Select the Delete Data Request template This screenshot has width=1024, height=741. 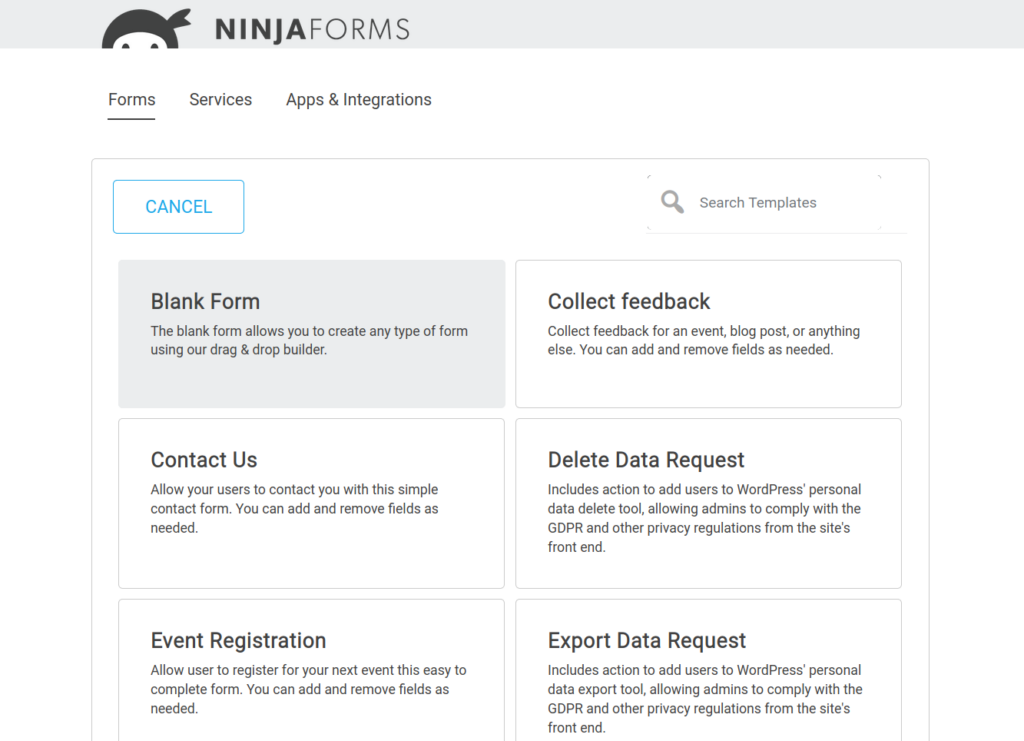(709, 503)
